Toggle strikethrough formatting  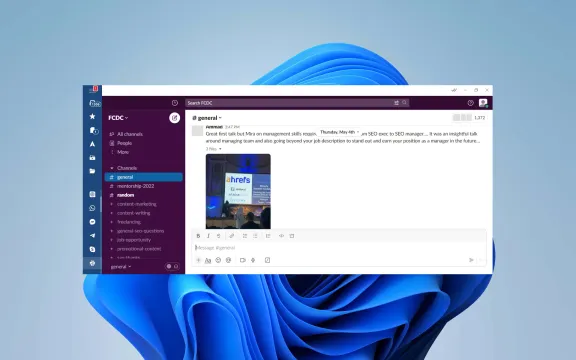[219, 236]
